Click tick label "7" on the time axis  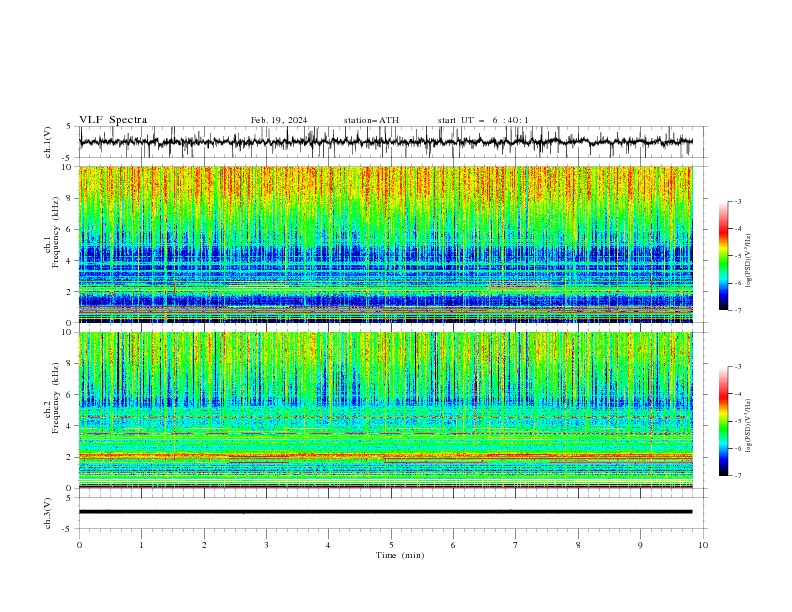coord(516,545)
